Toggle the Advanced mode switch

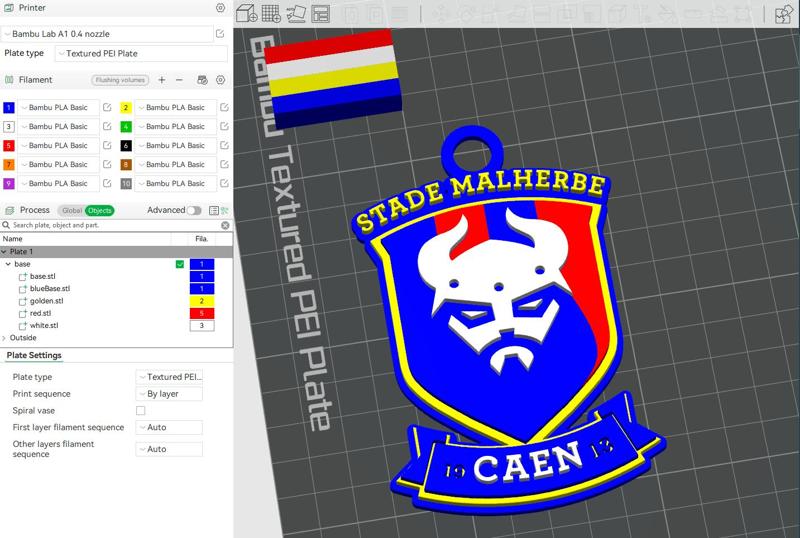coord(194,210)
